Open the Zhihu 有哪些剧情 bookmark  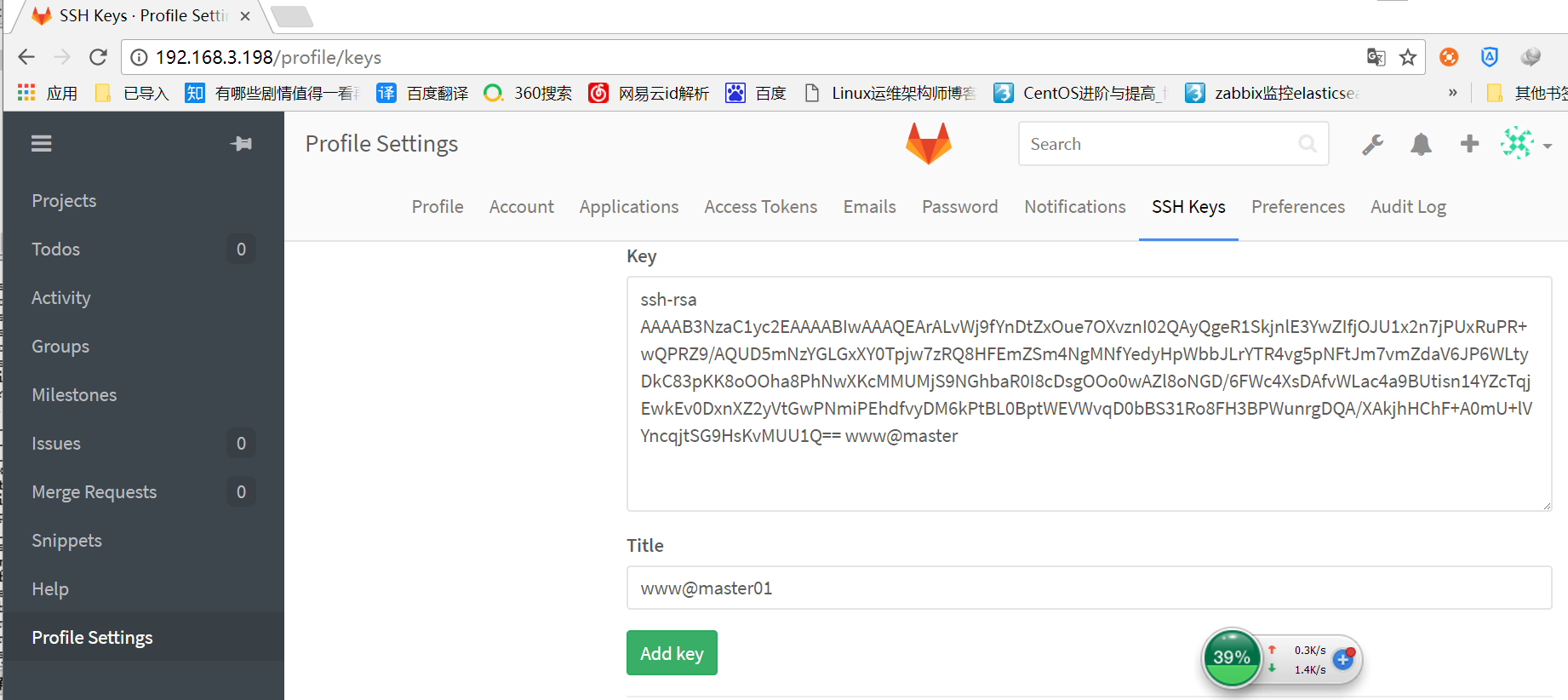tap(272, 93)
